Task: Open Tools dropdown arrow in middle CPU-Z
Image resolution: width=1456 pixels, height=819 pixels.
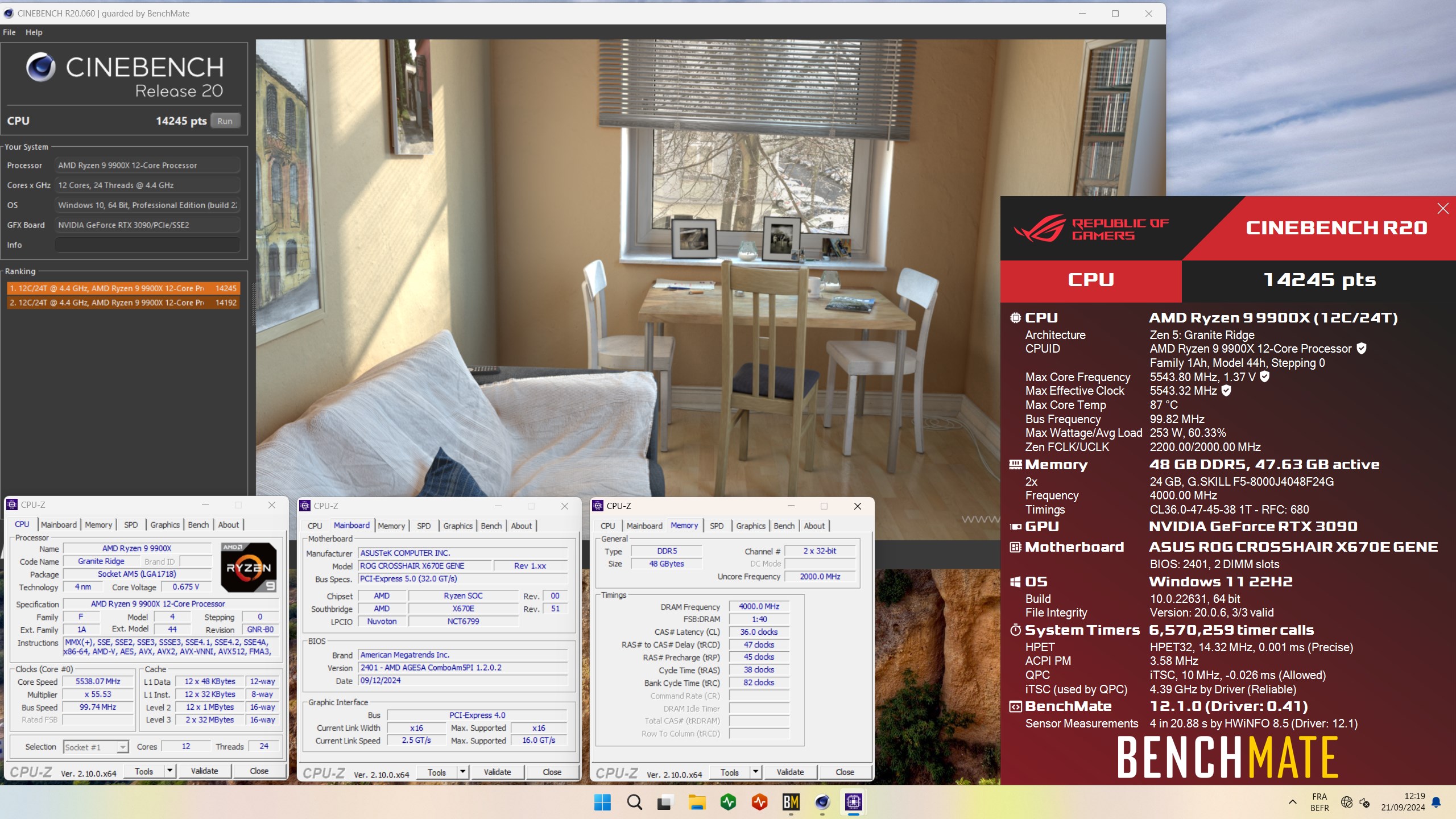Action: 463,772
